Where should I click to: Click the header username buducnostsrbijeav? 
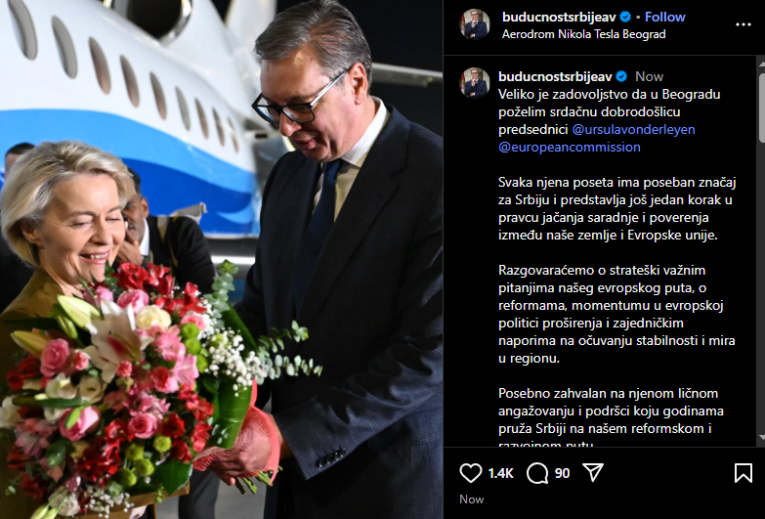coord(560,17)
